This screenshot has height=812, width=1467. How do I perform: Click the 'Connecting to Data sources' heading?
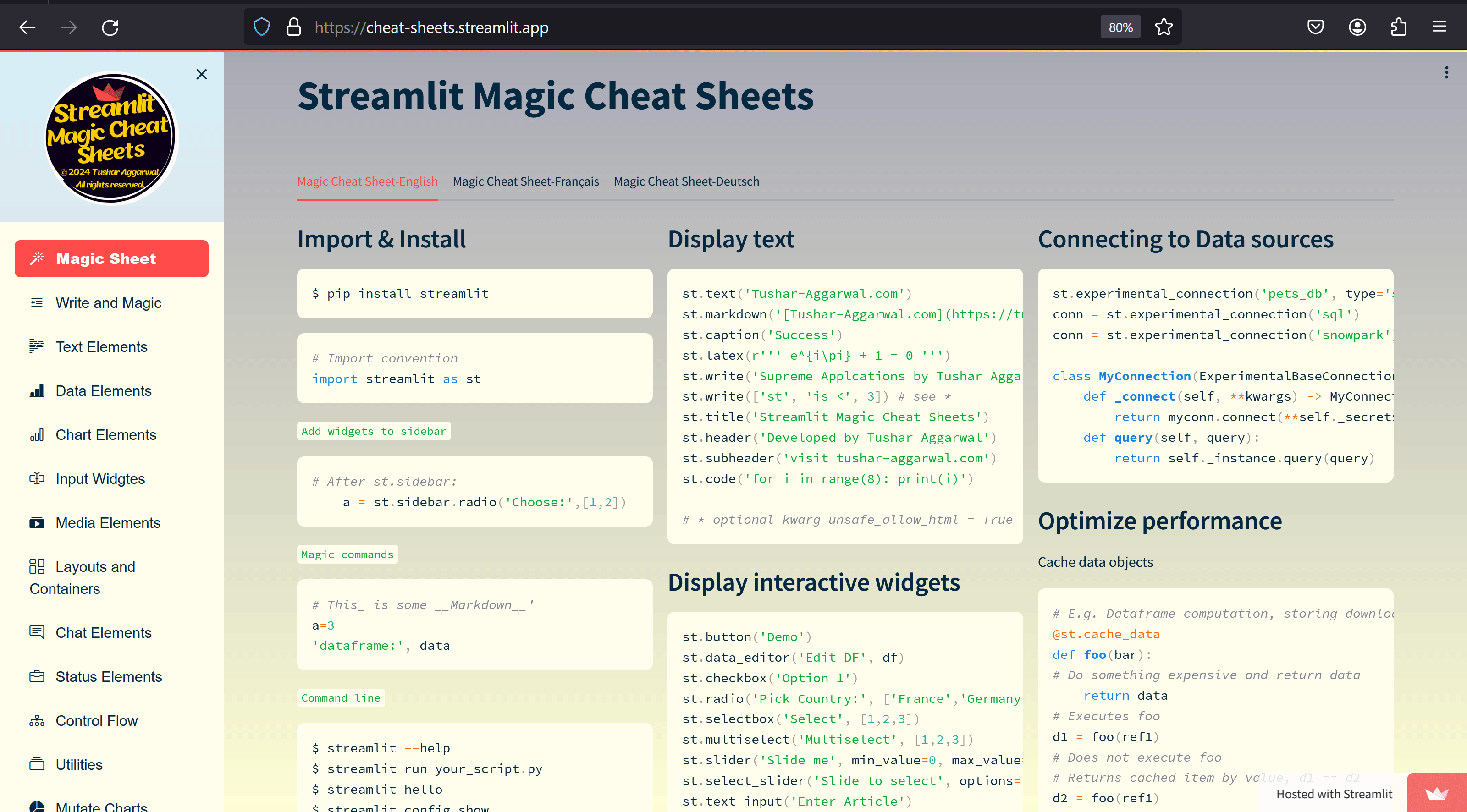click(x=1186, y=239)
